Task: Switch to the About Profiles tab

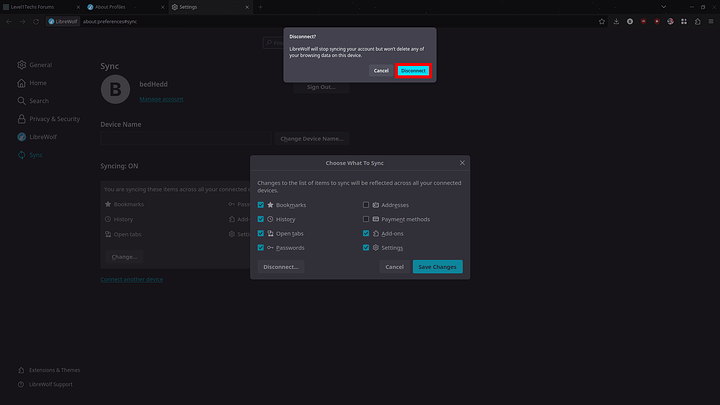Action: (x=119, y=7)
